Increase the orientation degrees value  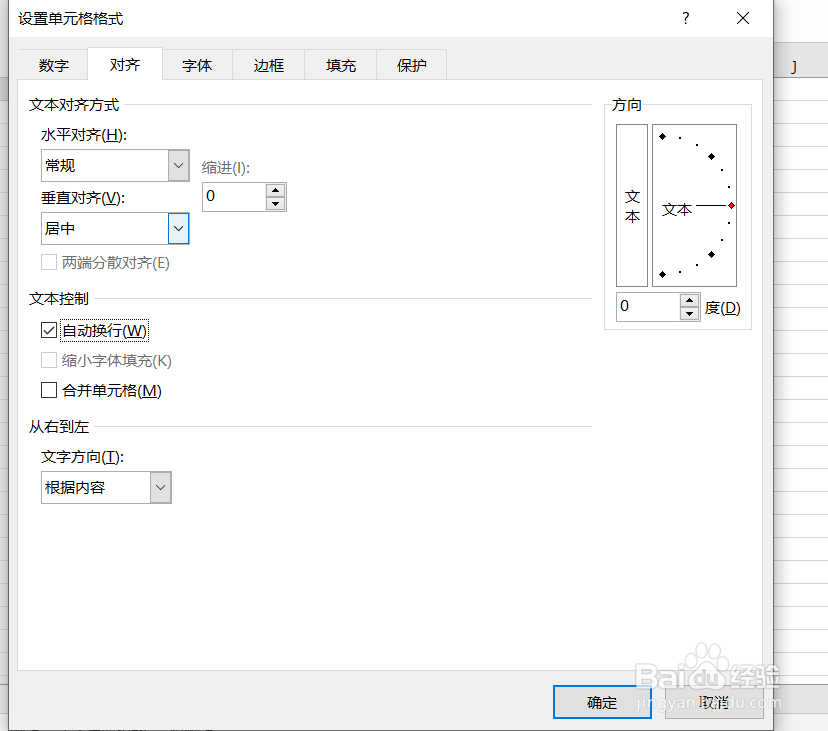pyautogui.click(x=690, y=301)
